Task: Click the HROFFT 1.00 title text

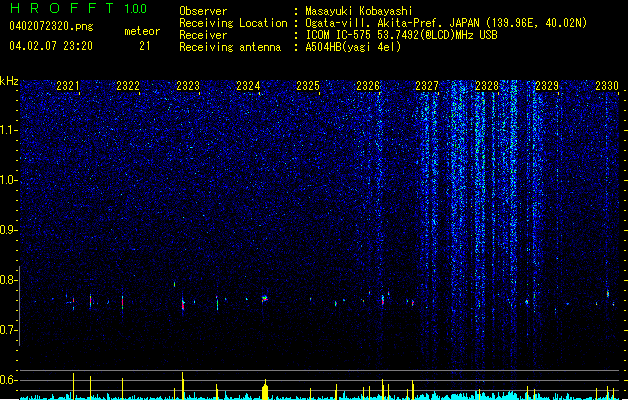Action: point(79,8)
